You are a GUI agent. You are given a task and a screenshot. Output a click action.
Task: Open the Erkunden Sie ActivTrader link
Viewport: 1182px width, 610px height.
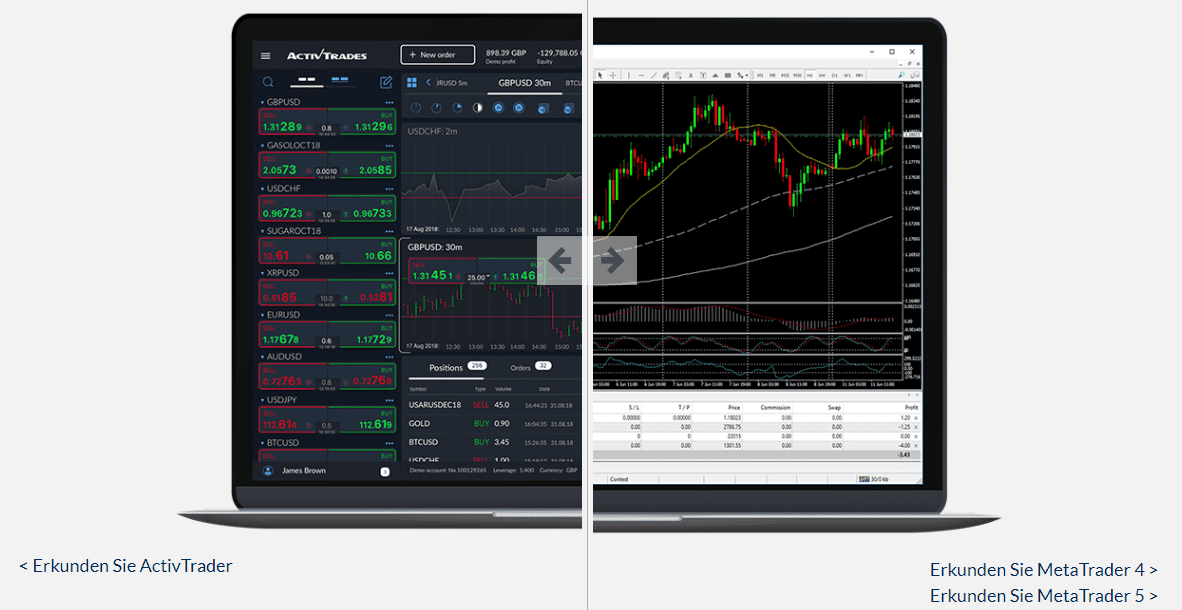[126, 566]
